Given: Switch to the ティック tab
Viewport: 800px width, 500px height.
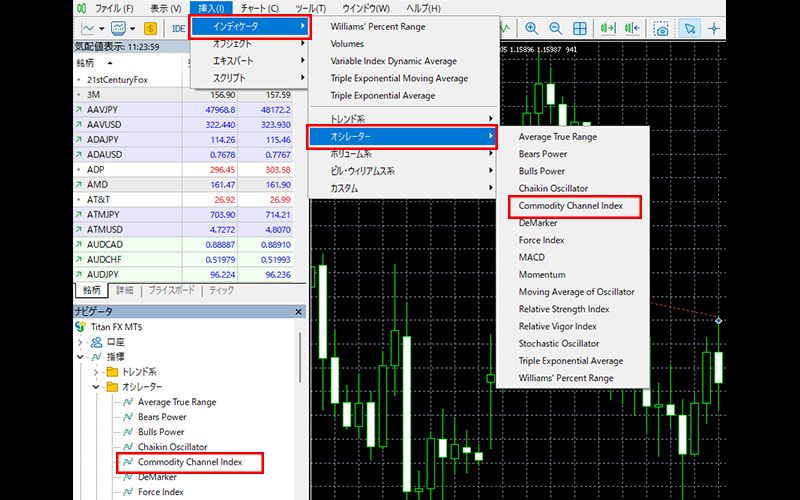Looking at the screenshot, I should click(x=221, y=290).
